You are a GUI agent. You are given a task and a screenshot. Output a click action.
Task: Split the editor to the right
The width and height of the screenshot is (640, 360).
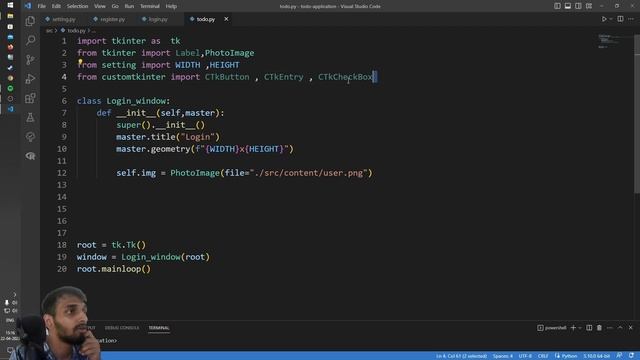tap(620, 19)
